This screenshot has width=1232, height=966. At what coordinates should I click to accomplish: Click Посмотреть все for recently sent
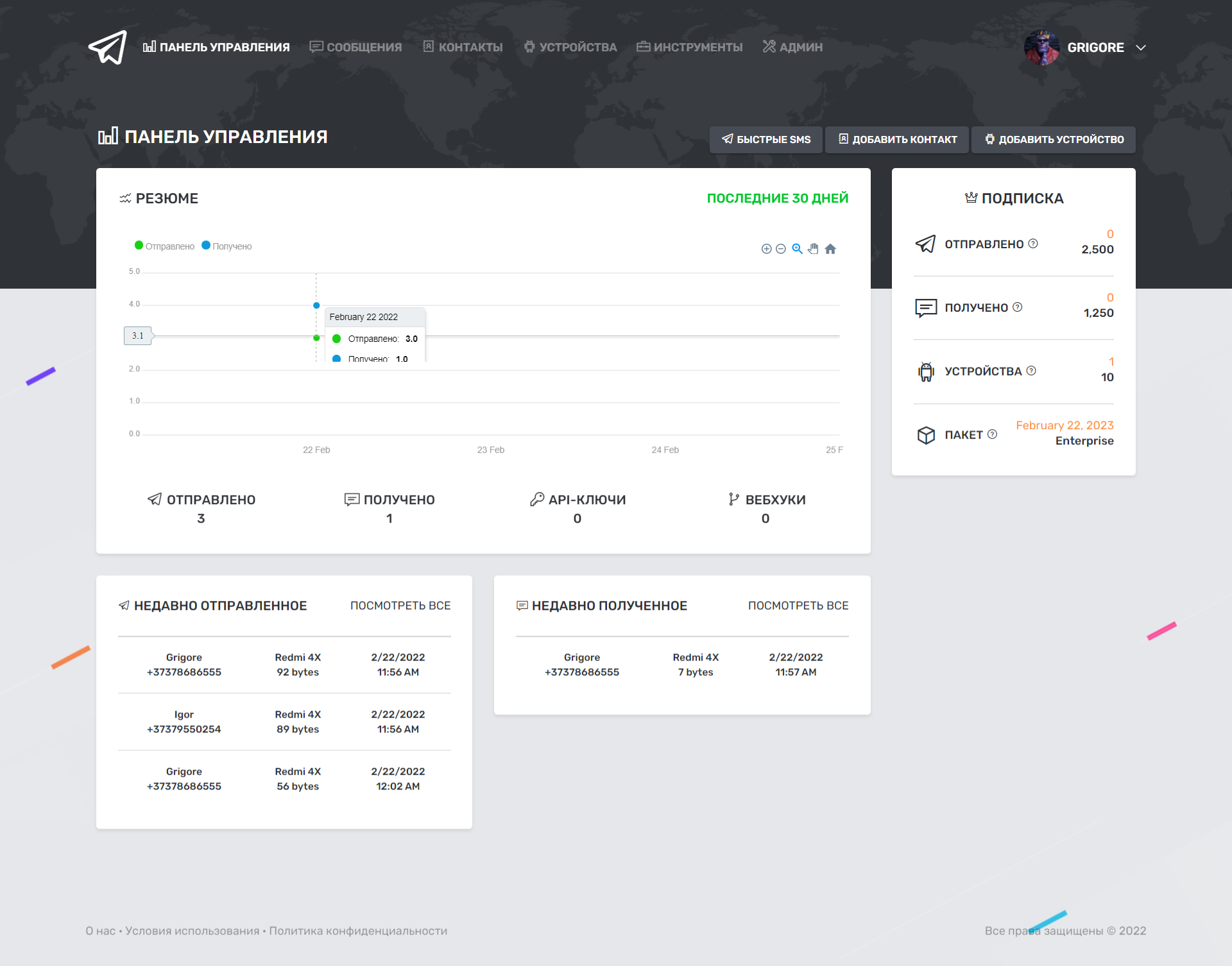point(400,606)
